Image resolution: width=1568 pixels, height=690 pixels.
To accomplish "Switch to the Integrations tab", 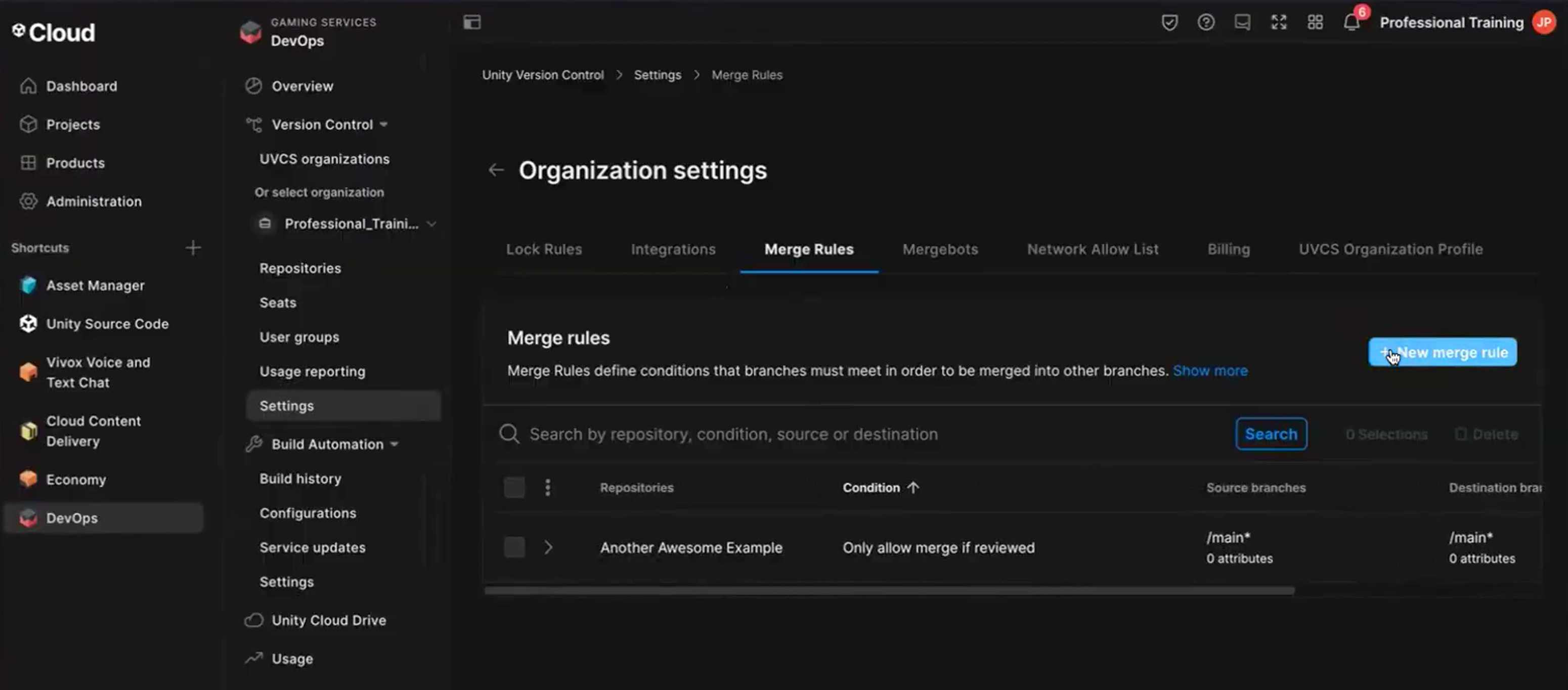I will pyautogui.click(x=673, y=249).
